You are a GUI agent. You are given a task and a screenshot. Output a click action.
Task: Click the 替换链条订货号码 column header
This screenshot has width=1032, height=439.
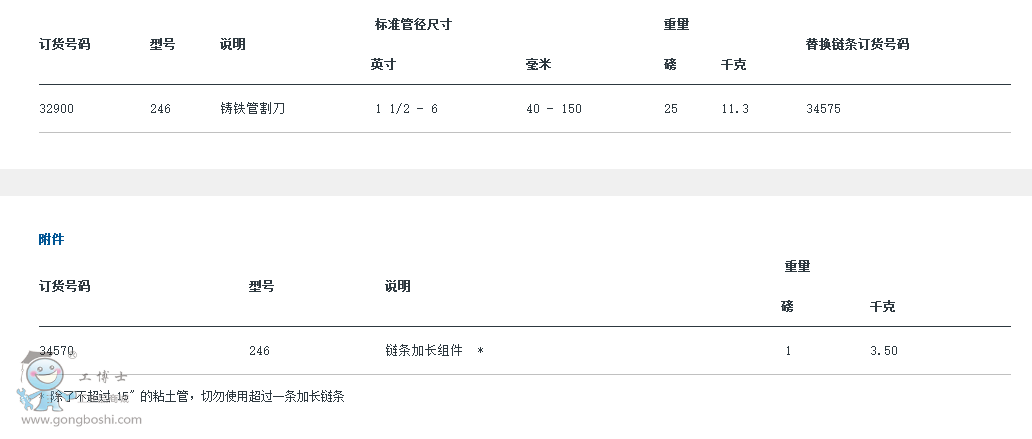click(858, 45)
